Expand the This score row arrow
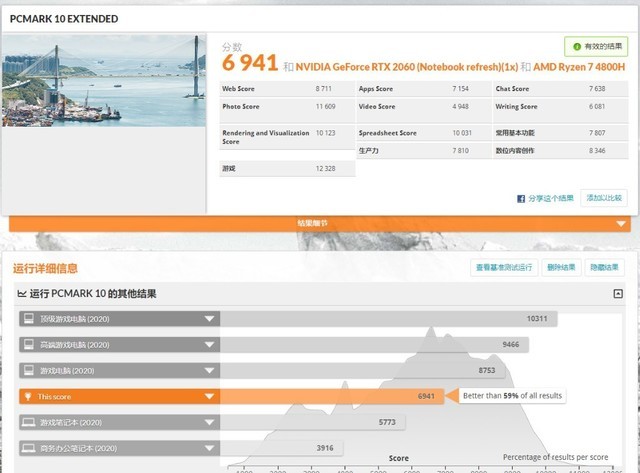The image size is (640, 473). pos(209,396)
